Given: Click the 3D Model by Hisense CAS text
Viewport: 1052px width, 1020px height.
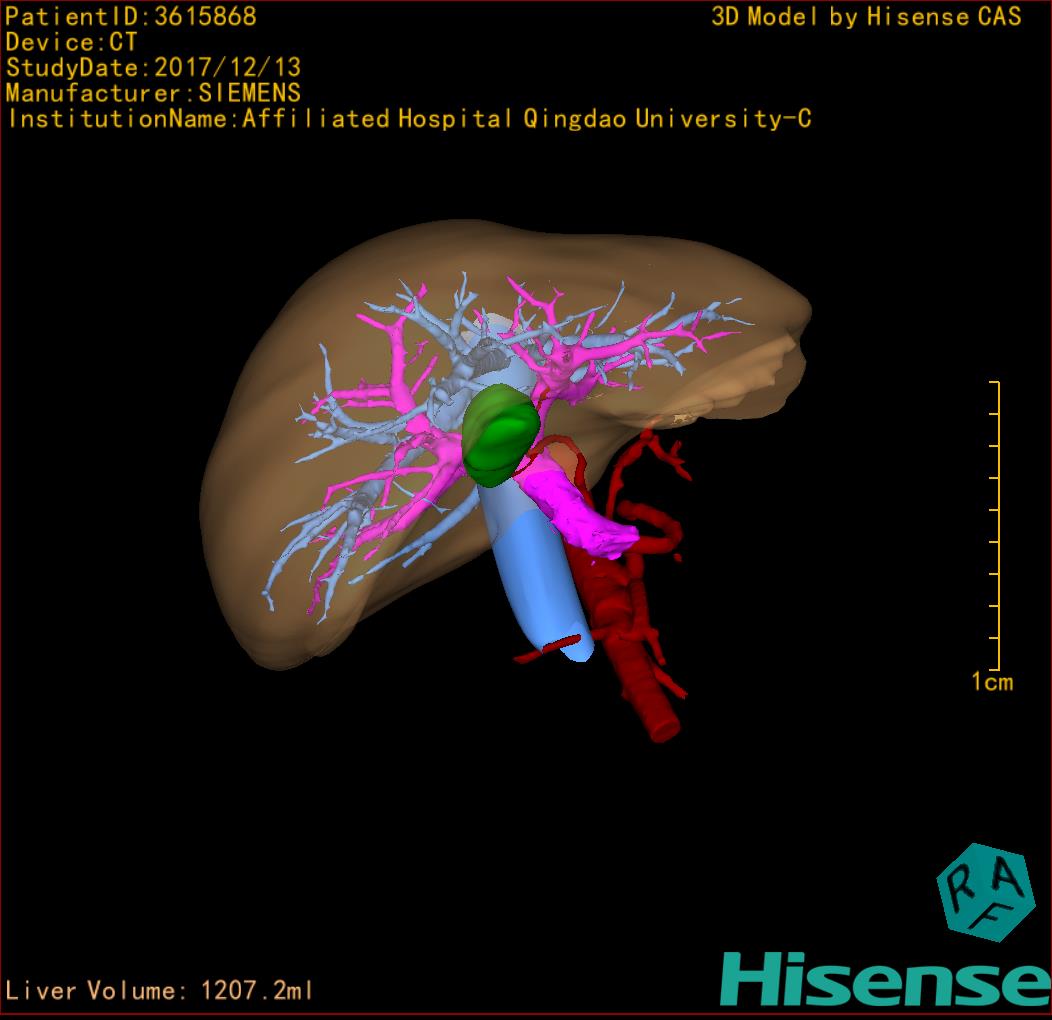Looking at the screenshot, I should 866,17.
